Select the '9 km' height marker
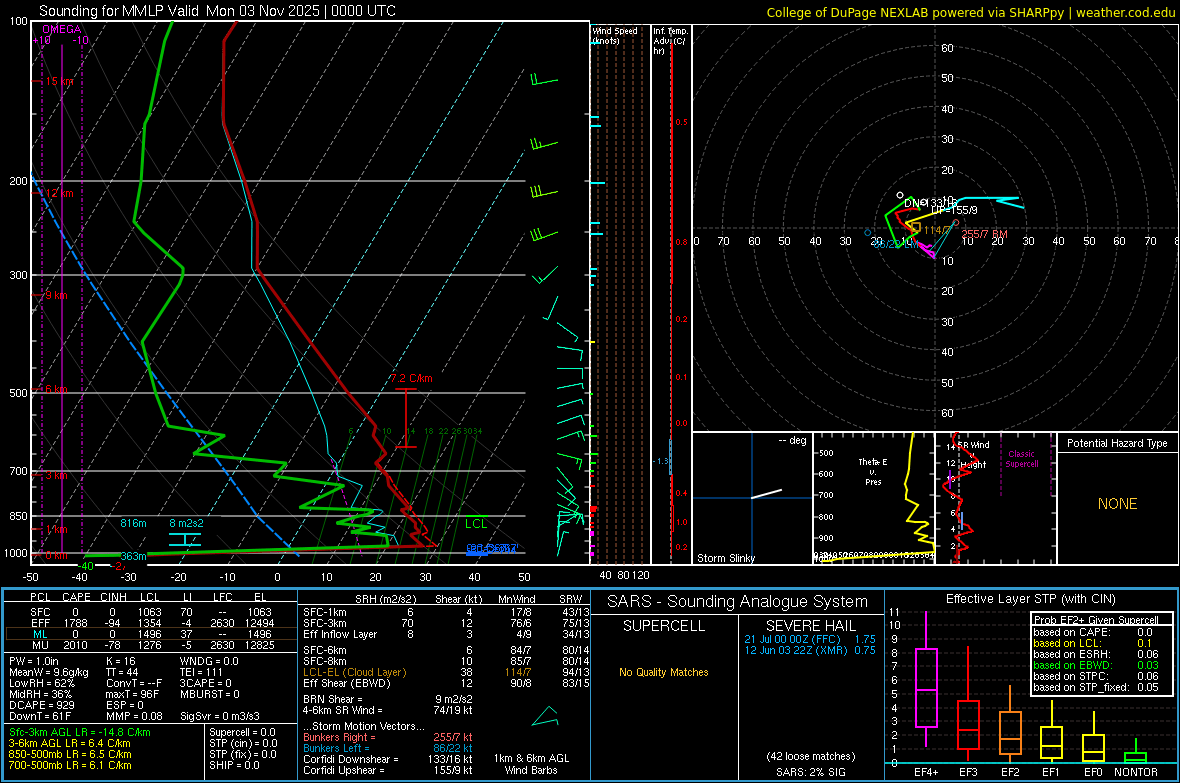1180x783 pixels. [56, 295]
